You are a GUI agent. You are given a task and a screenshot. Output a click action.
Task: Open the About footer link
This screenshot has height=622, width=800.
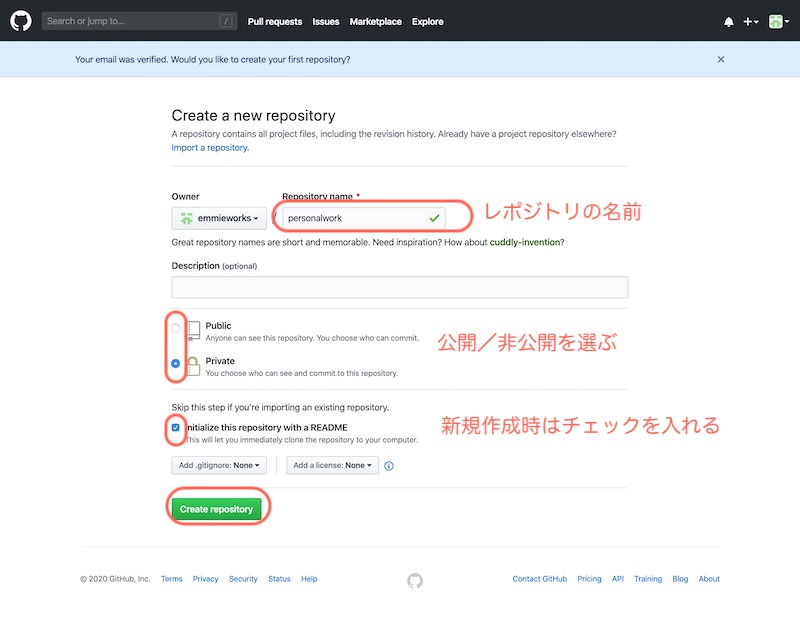point(709,579)
